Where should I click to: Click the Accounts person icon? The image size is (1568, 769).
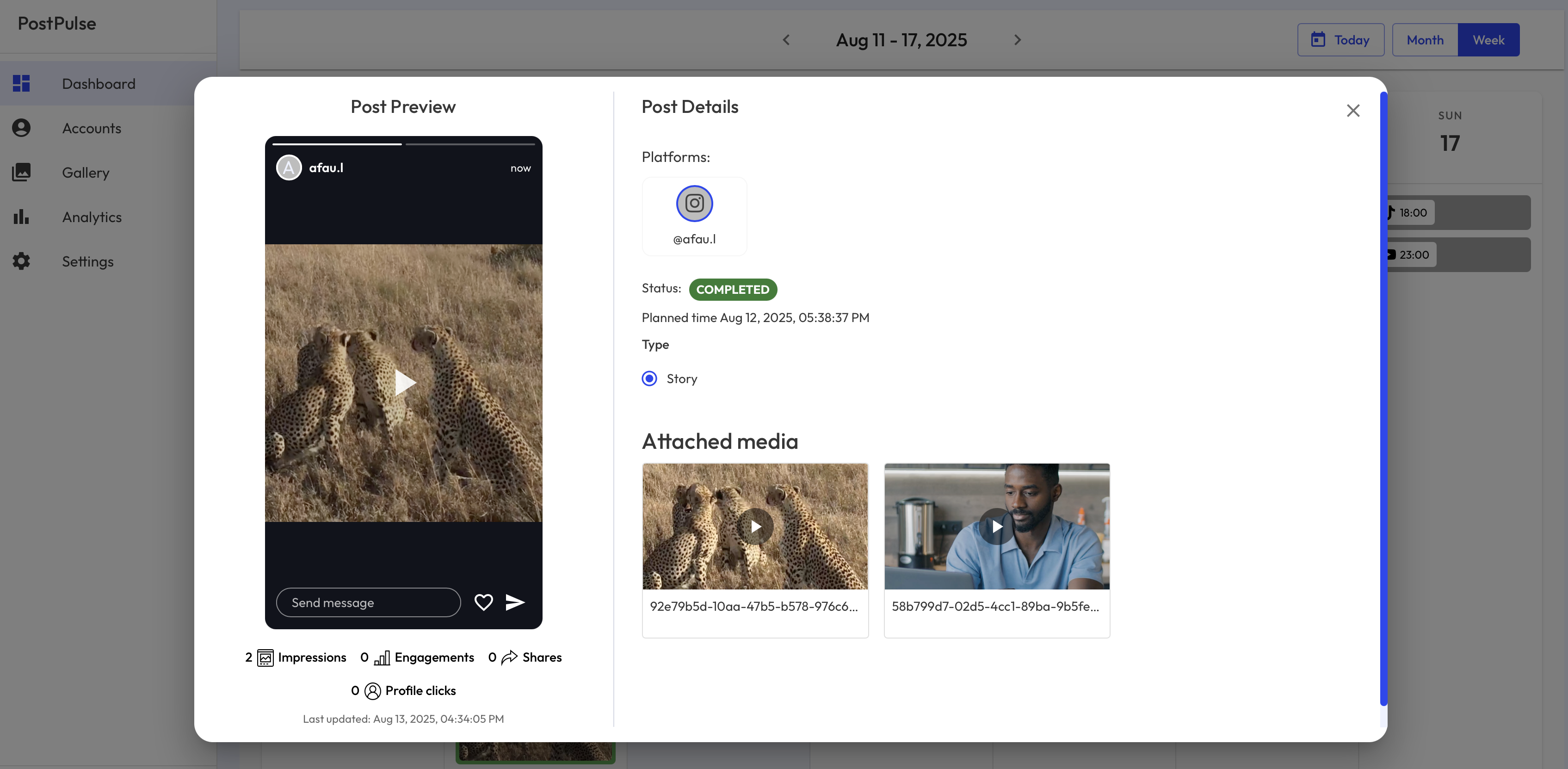[21, 128]
